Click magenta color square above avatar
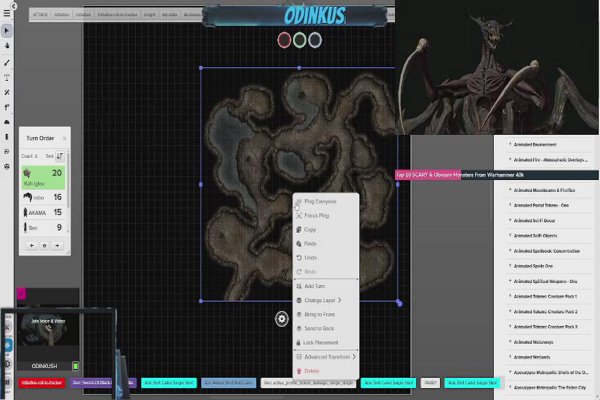This screenshot has height=400, width=600. pos(21,294)
